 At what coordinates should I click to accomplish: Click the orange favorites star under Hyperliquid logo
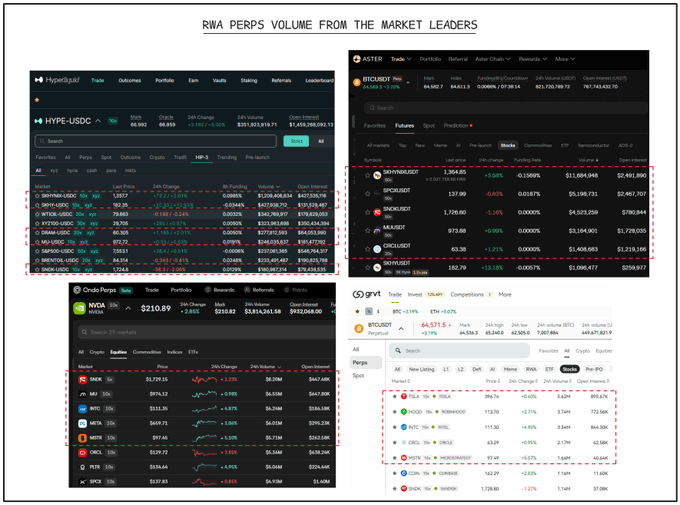click(x=37, y=100)
